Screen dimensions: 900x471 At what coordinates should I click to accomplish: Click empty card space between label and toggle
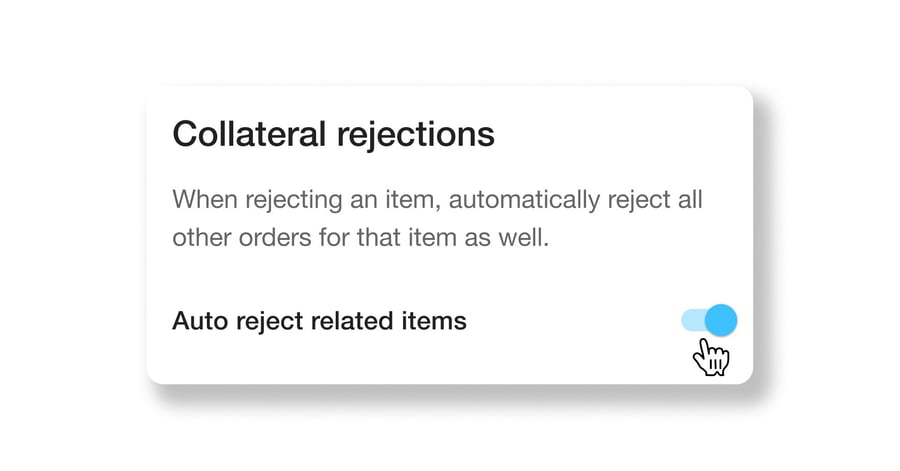click(x=570, y=321)
